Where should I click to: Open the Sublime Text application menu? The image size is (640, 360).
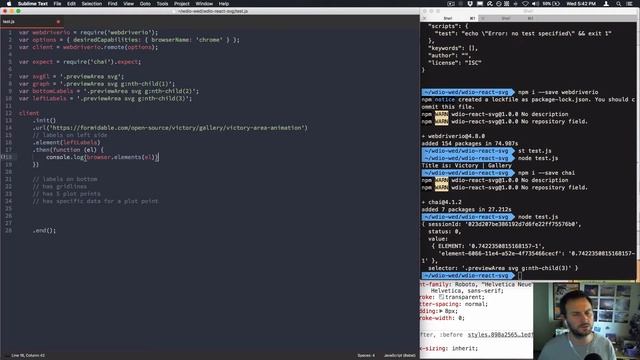[x=33, y=4]
